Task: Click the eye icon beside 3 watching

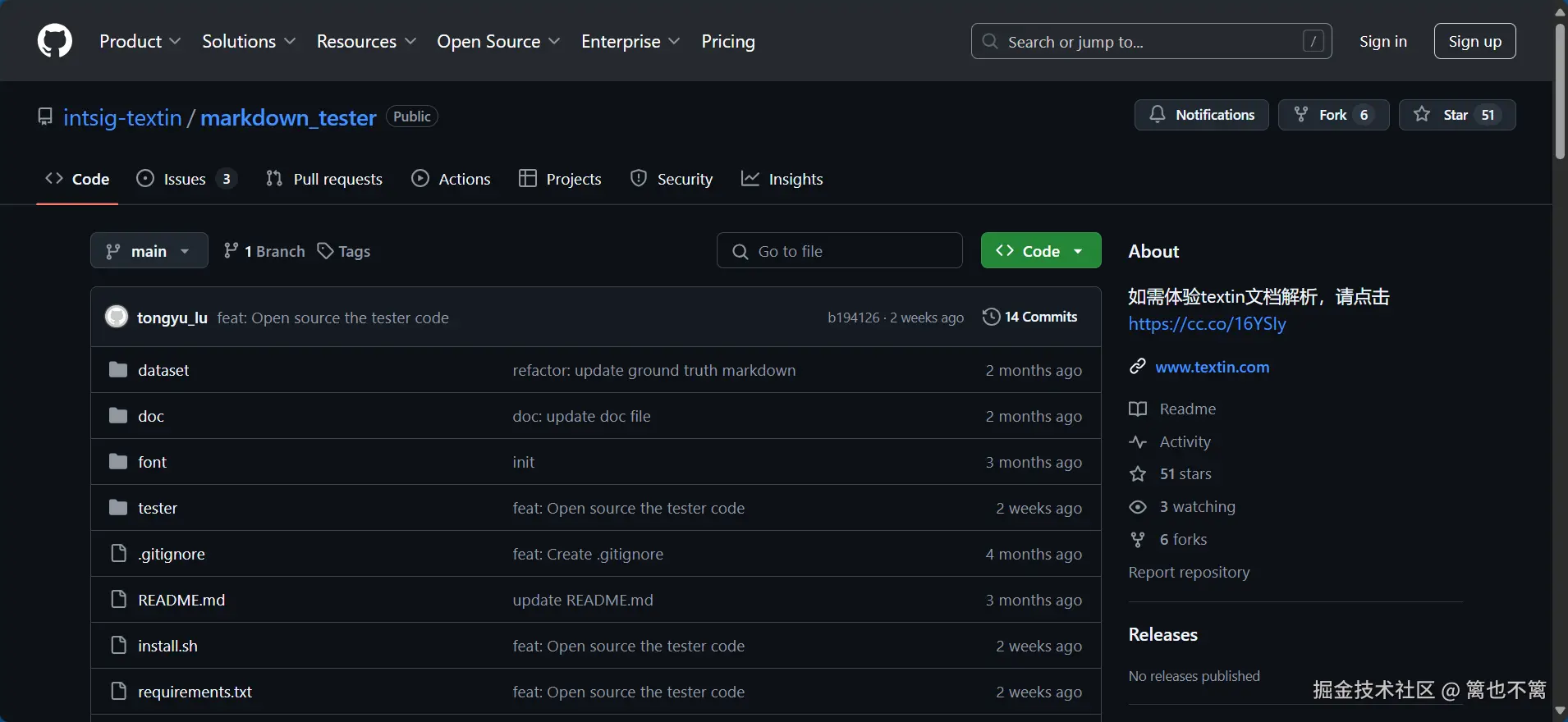Action: tap(1138, 507)
